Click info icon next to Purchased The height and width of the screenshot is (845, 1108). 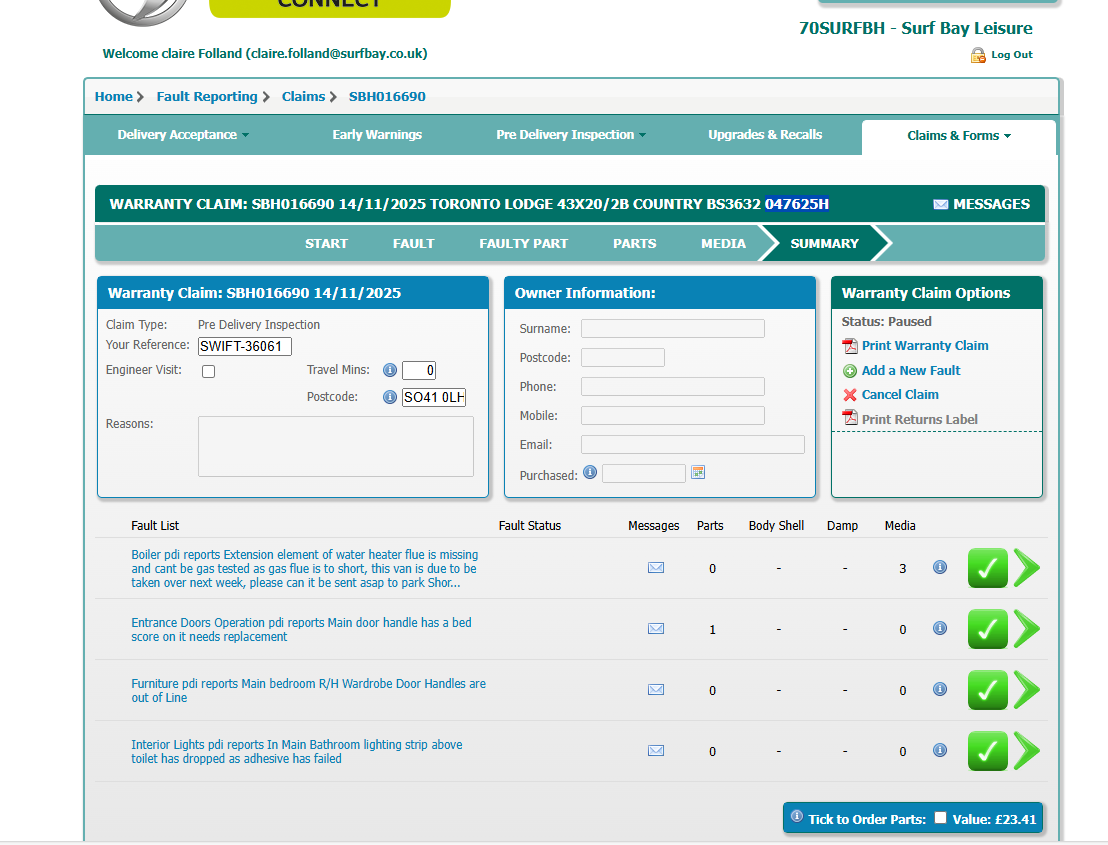point(590,473)
